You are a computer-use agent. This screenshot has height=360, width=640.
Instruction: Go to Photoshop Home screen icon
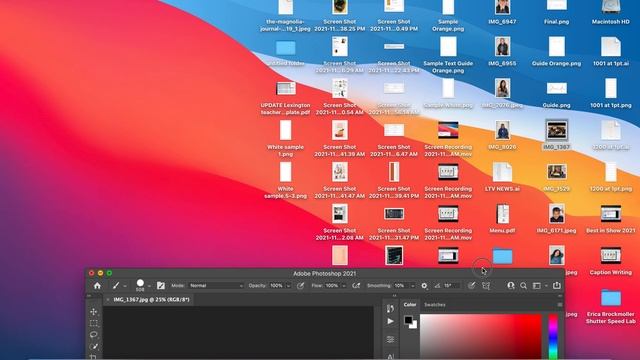tap(97, 286)
